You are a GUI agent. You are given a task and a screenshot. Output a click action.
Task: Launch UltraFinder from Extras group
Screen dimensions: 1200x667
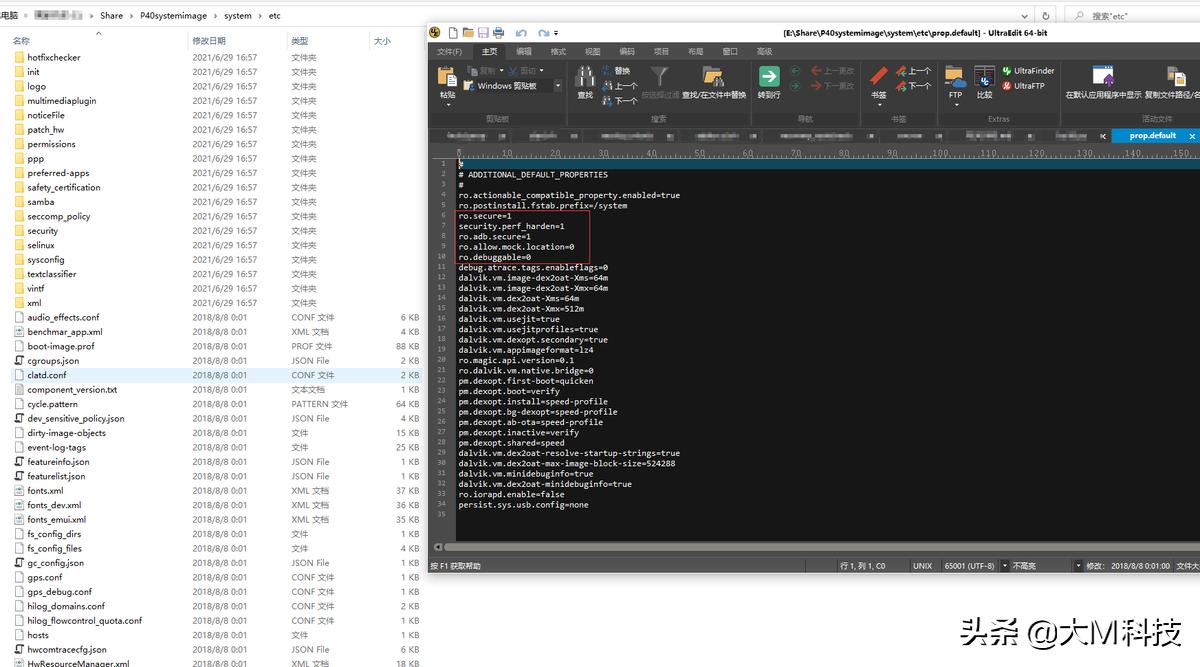pyautogui.click(x=1028, y=71)
